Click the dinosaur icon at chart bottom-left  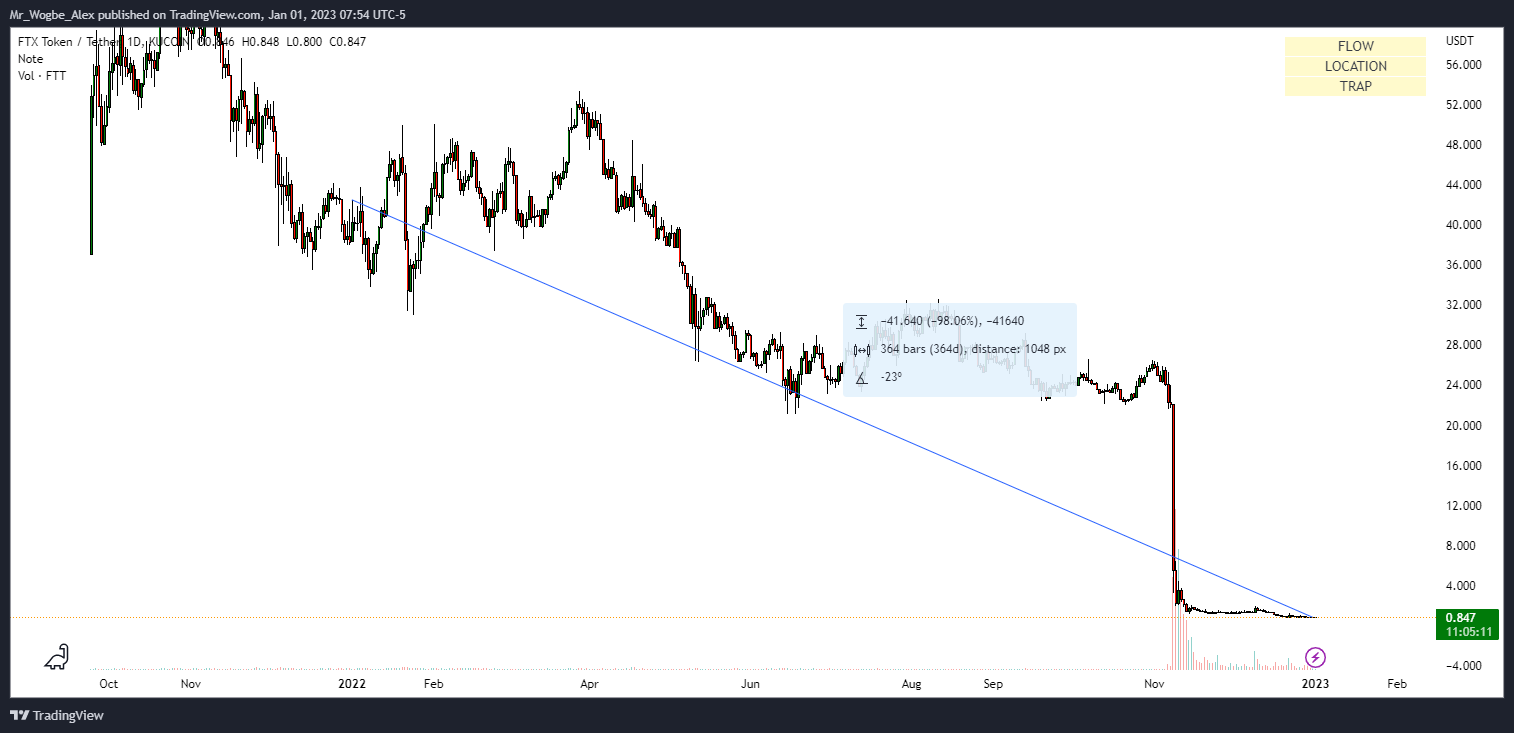[x=56, y=656]
